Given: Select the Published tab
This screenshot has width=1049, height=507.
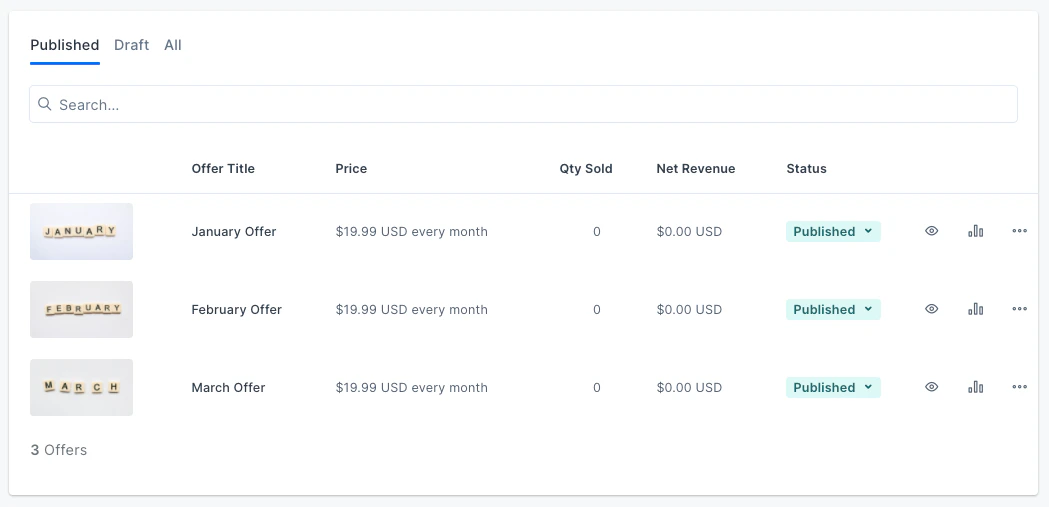Looking at the screenshot, I should click(65, 45).
